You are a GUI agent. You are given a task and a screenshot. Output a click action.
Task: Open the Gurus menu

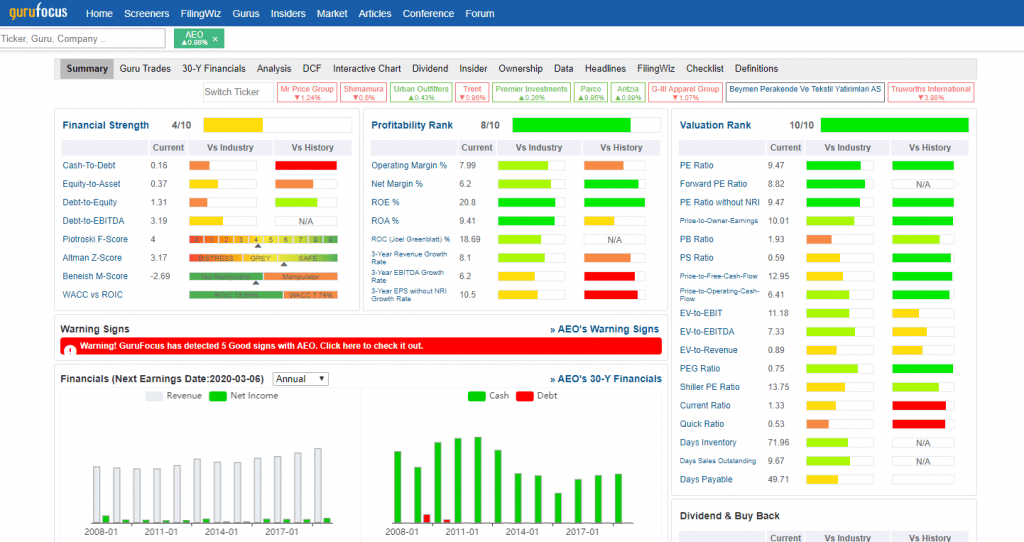(x=246, y=13)
